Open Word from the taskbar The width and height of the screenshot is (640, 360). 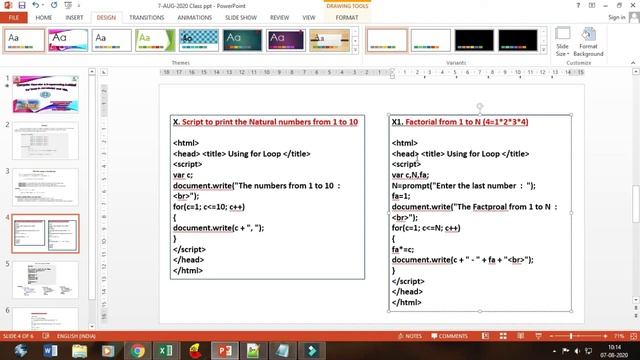pyautogui.click(x=50, y=351)
